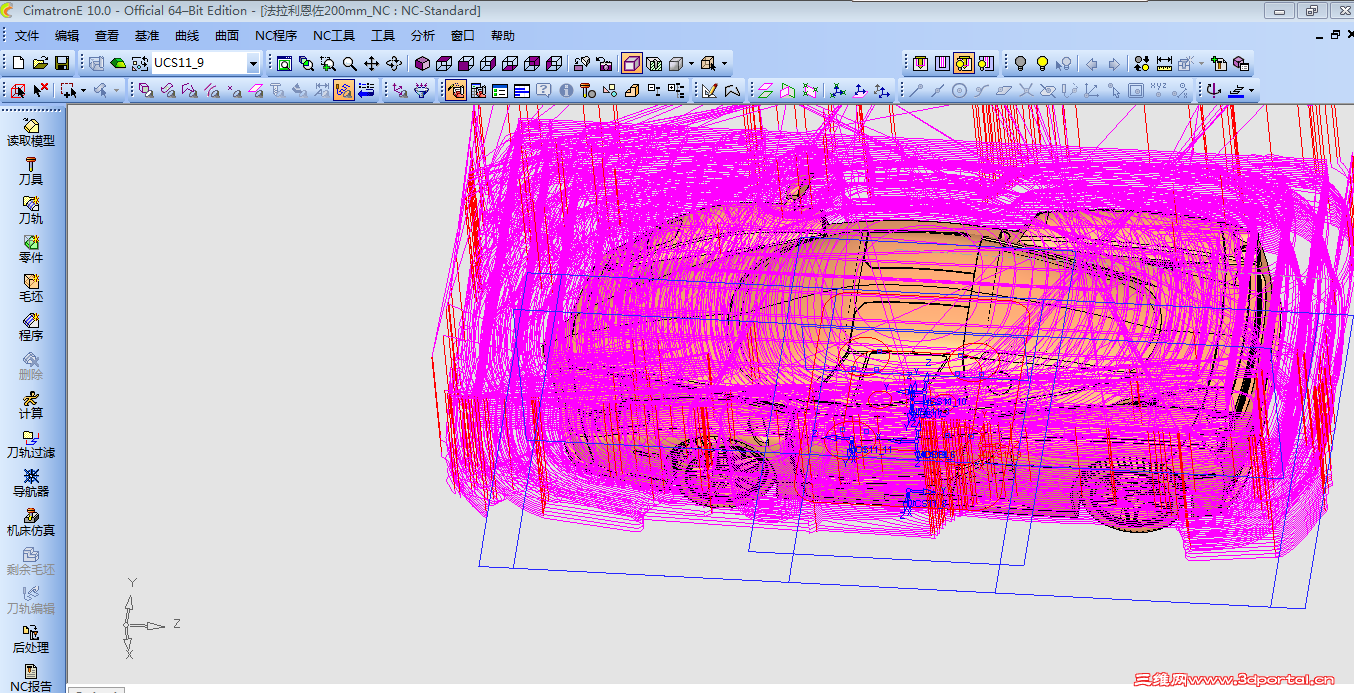The height and width of the screenshot is (693, 1354).
Task: Click the left pink tool-in-frame icon
Action: click(x=921, y=63)
